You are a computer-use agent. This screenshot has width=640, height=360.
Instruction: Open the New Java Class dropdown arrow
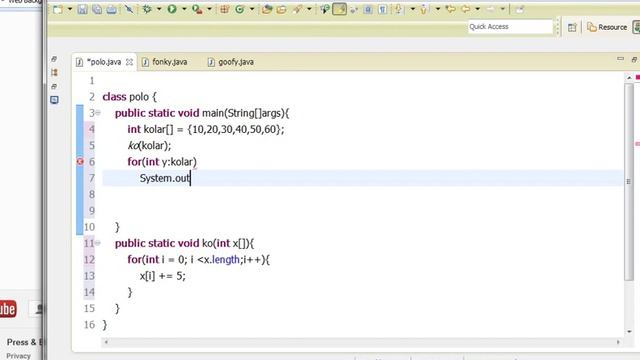[x=252, y=9]
